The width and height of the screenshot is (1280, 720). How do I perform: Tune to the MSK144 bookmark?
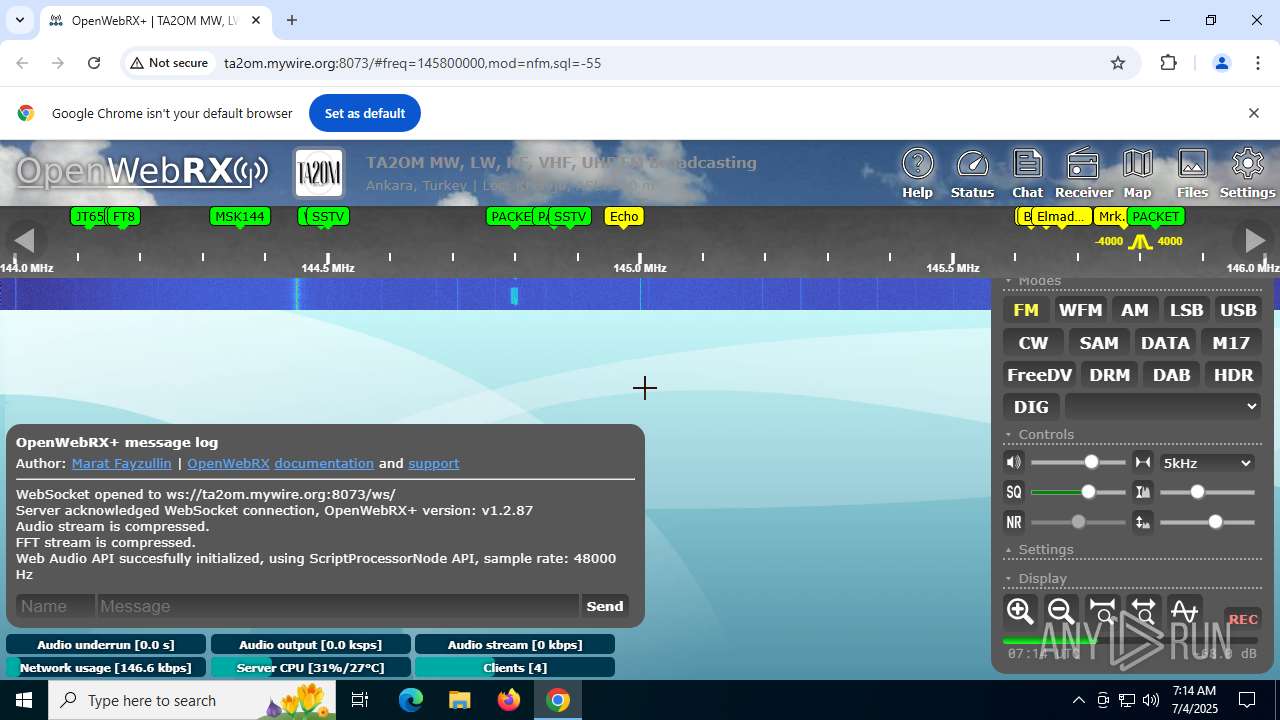click(240, 216)
